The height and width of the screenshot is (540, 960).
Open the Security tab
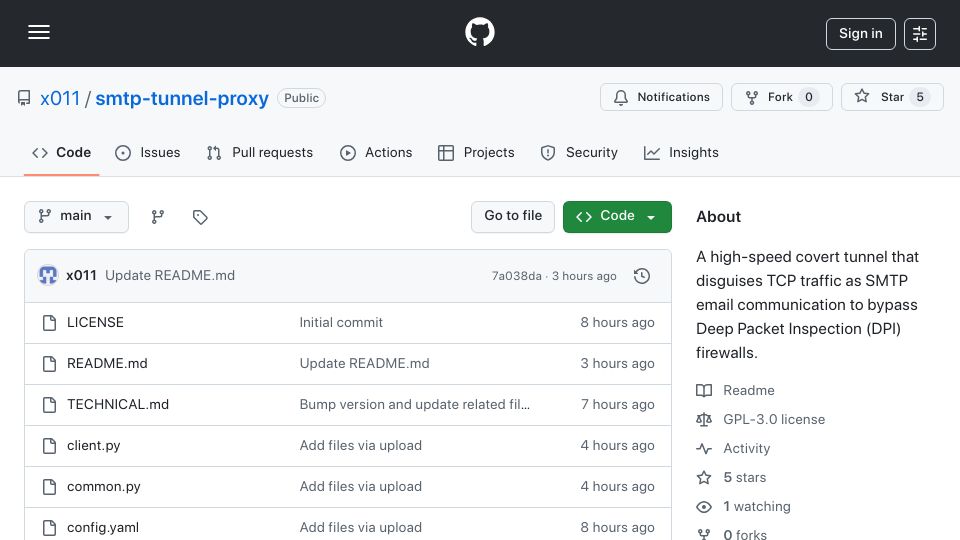(579, 152)
